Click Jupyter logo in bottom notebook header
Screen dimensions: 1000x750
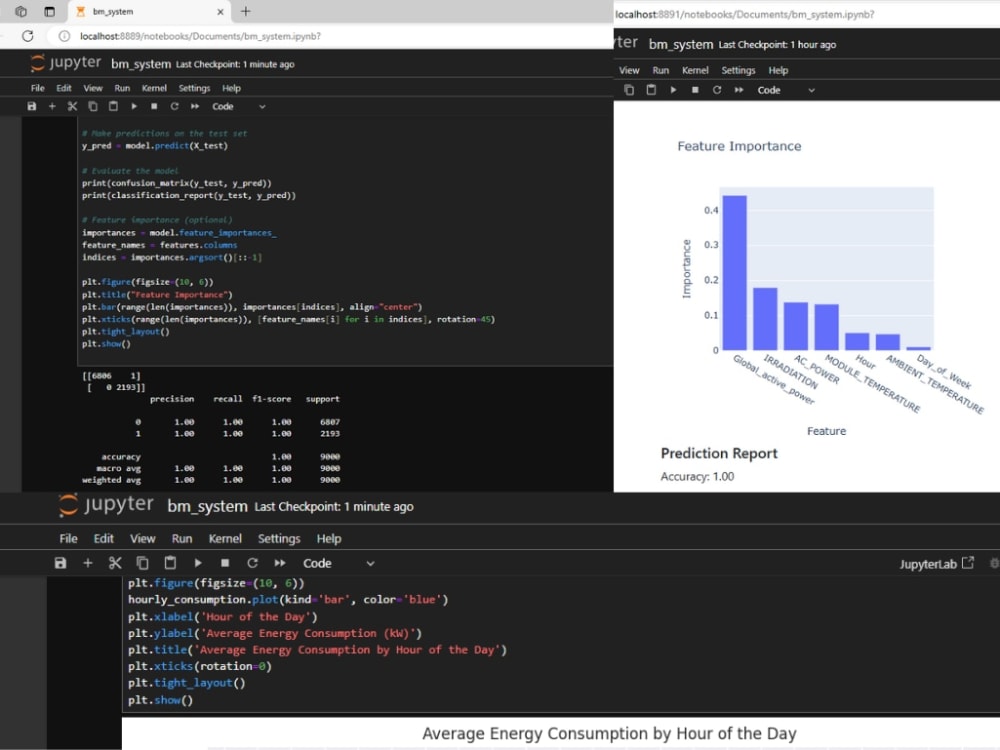click(x=106, y=504)
